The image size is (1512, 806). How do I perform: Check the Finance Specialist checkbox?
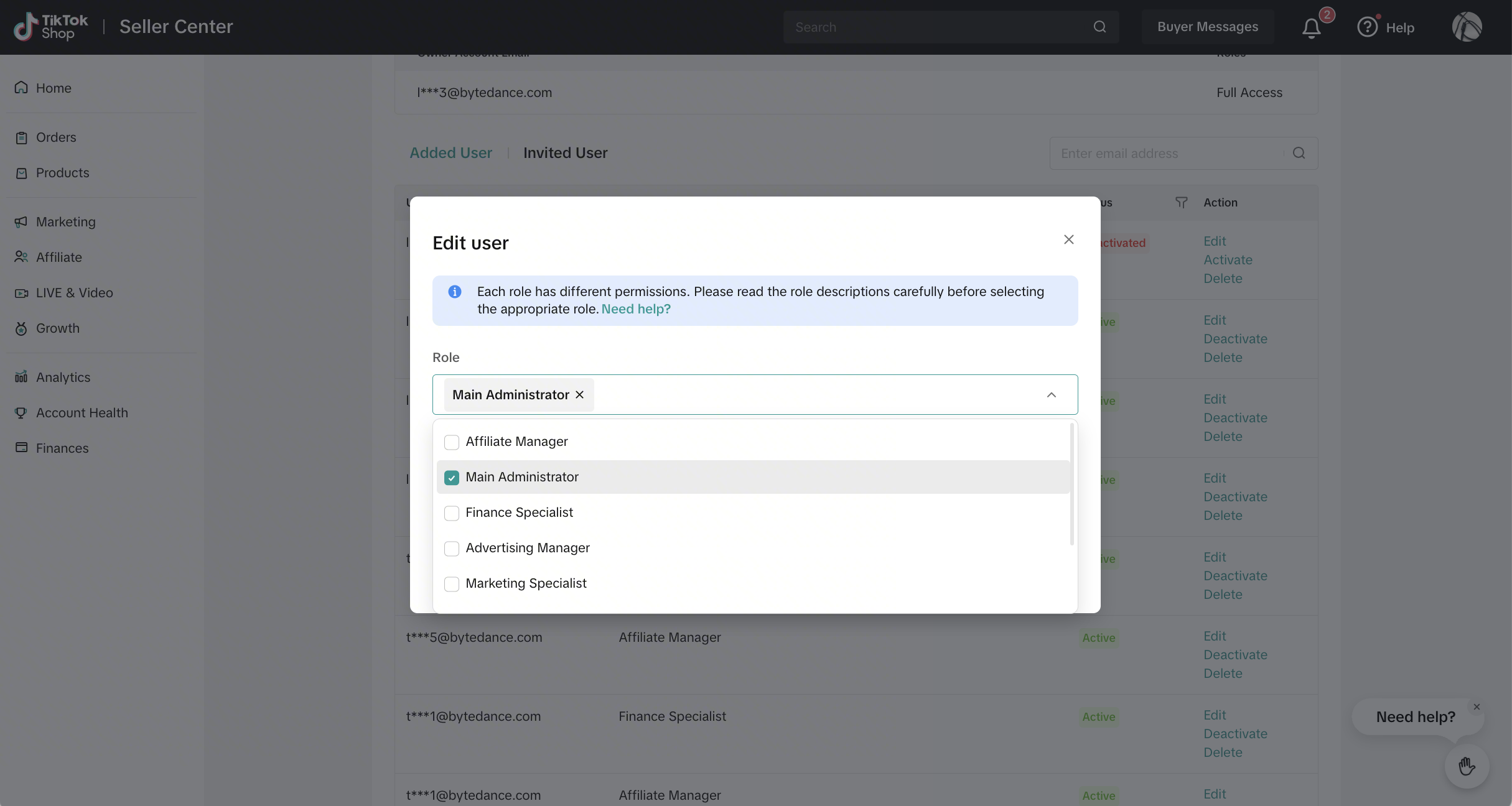click(x=452, y=513)
